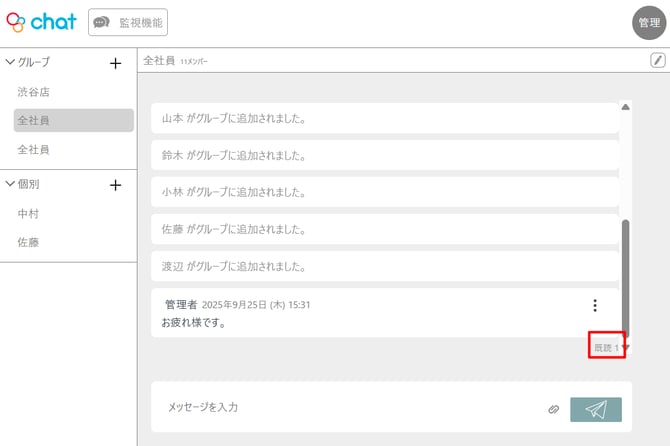The image size is (670, 446).
Task: Click the scroll down arrow in chat
Action: click(626, 348)
